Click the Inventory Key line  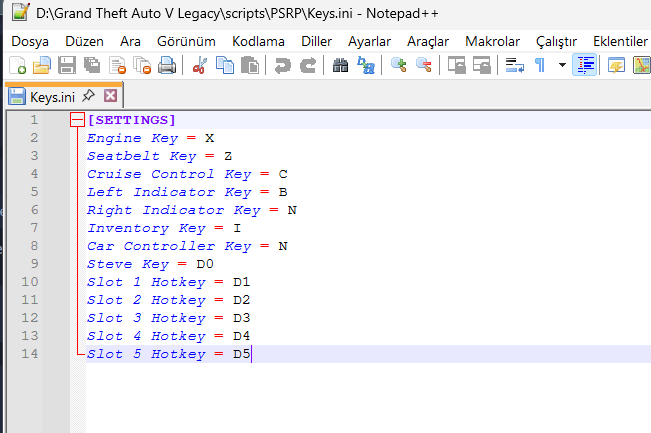[164, 228]
